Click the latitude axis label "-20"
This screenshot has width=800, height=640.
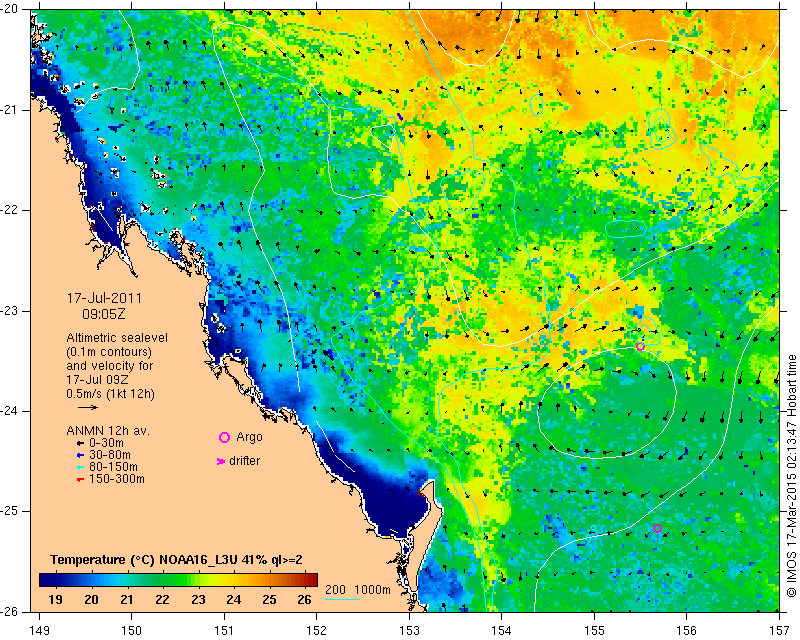tap(9, 9)
